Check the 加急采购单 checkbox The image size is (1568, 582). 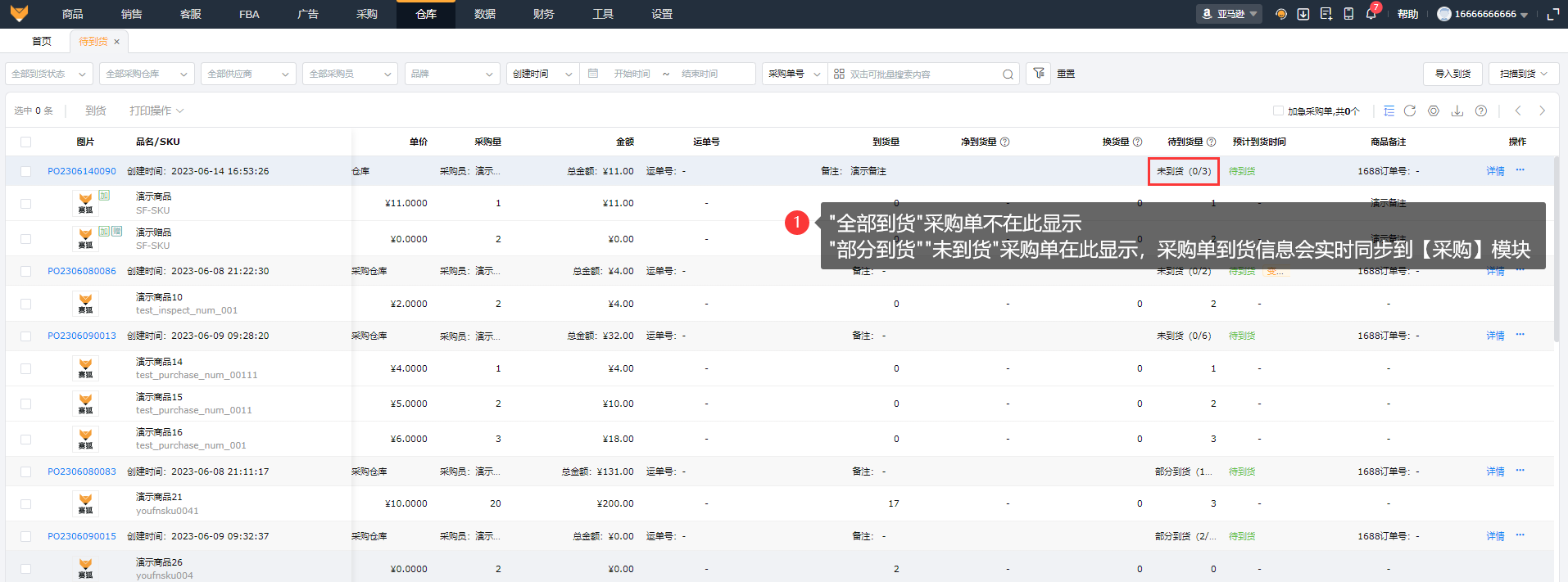click(x=1278, y=111)
